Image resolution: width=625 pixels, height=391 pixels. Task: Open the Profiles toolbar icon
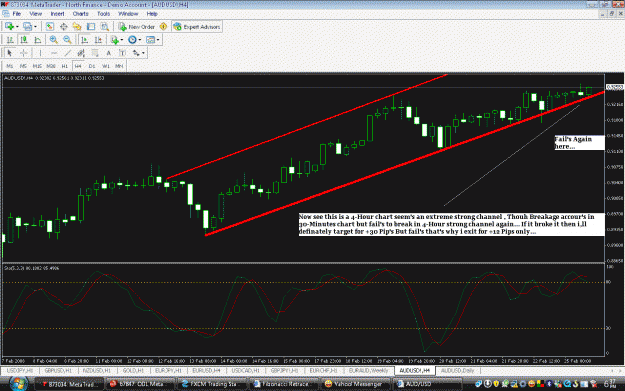[27, 27]
